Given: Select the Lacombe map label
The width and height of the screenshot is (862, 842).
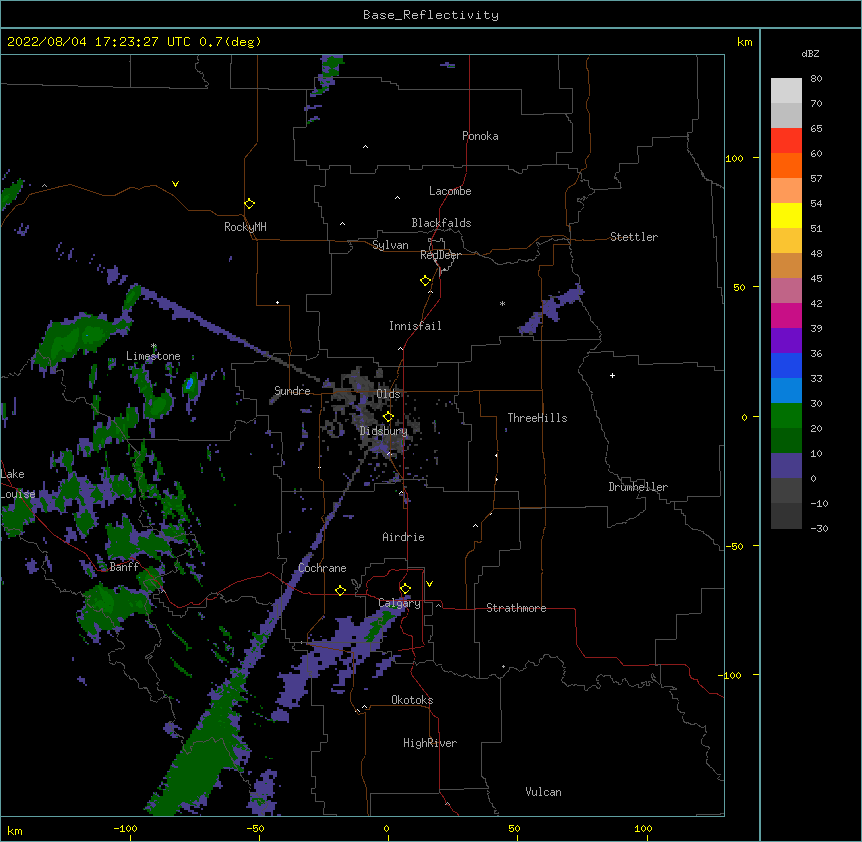Looking at the screenshot, I should pos(450,191).
